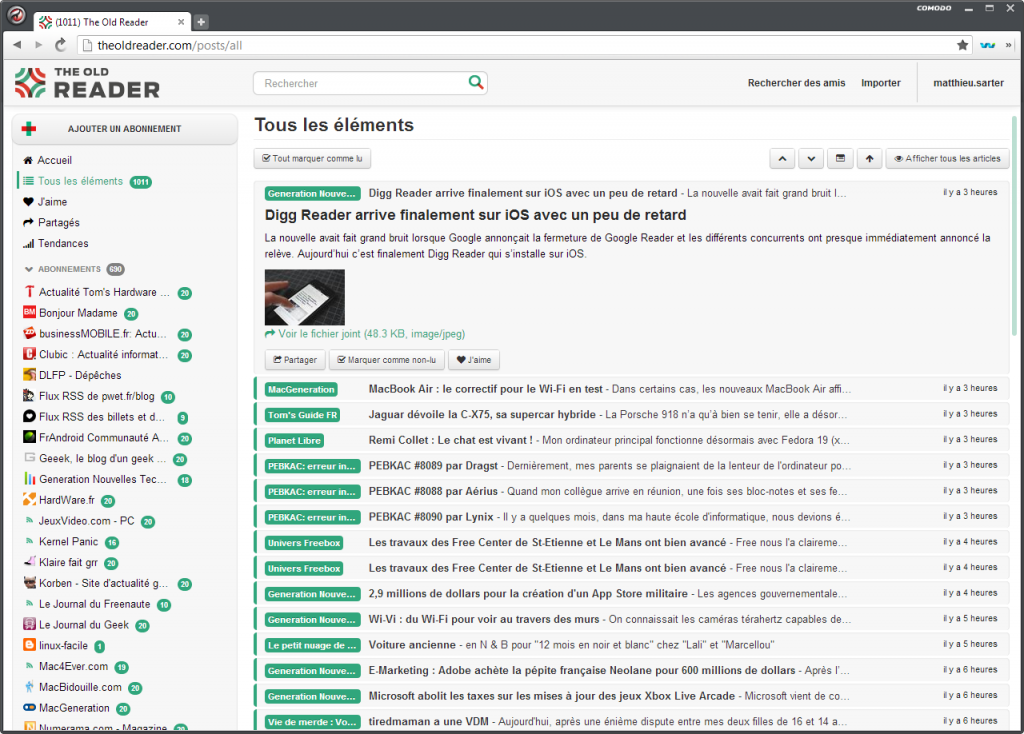Expand Jaguar C-X75 supercar article
The width and height of the screenshot is (1024, 734).
(x=632, y=415)
